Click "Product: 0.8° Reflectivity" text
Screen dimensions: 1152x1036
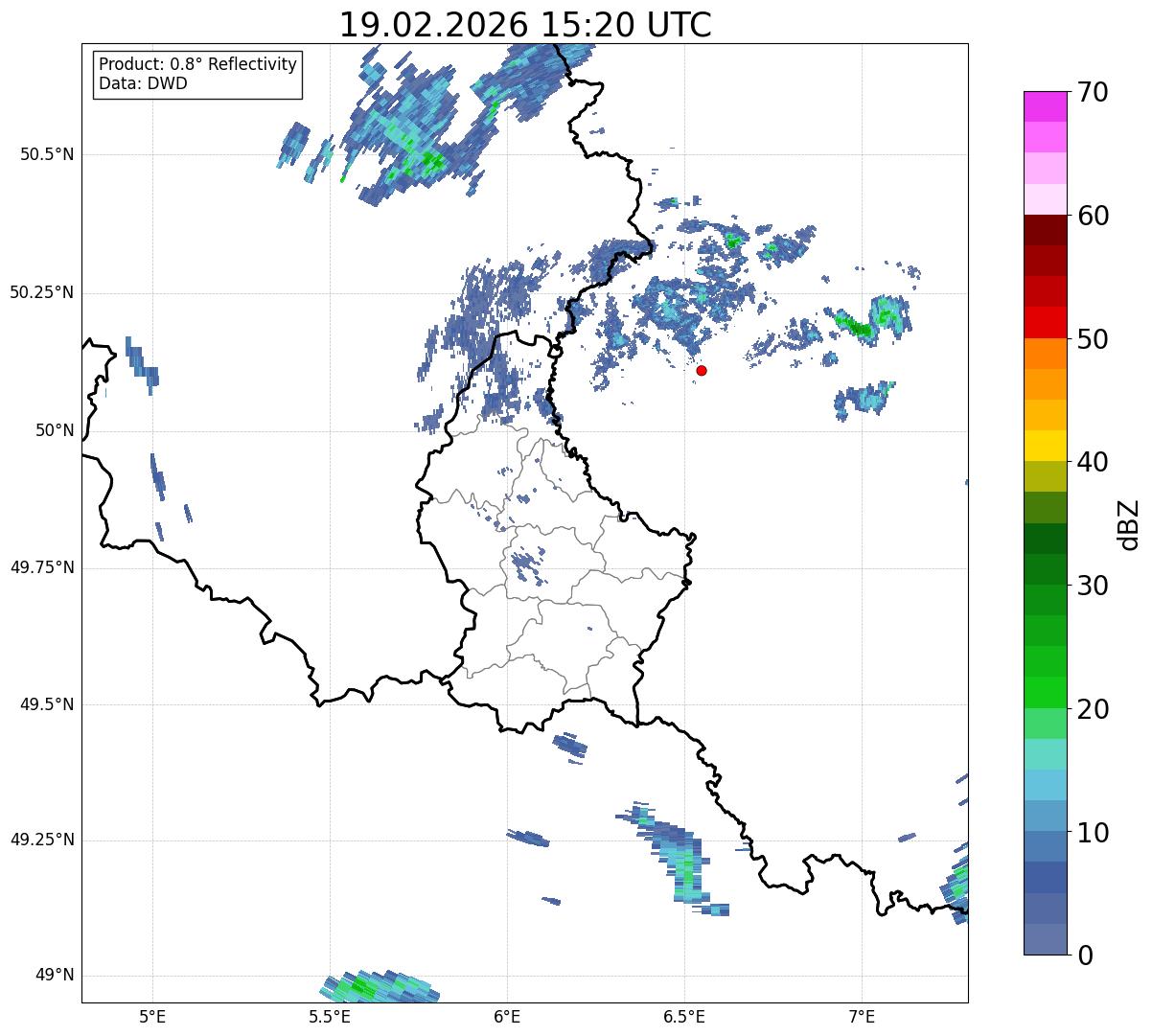pos(198,64)
